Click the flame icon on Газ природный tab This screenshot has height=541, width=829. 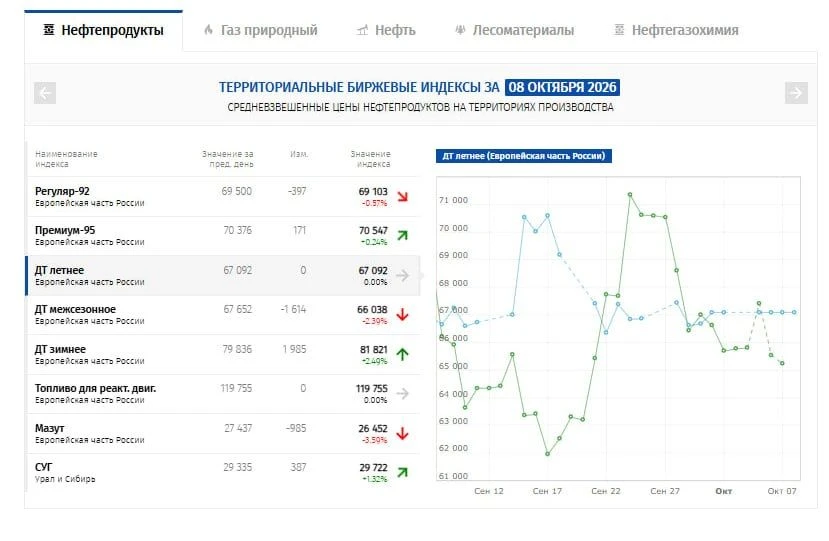(208, 30)
